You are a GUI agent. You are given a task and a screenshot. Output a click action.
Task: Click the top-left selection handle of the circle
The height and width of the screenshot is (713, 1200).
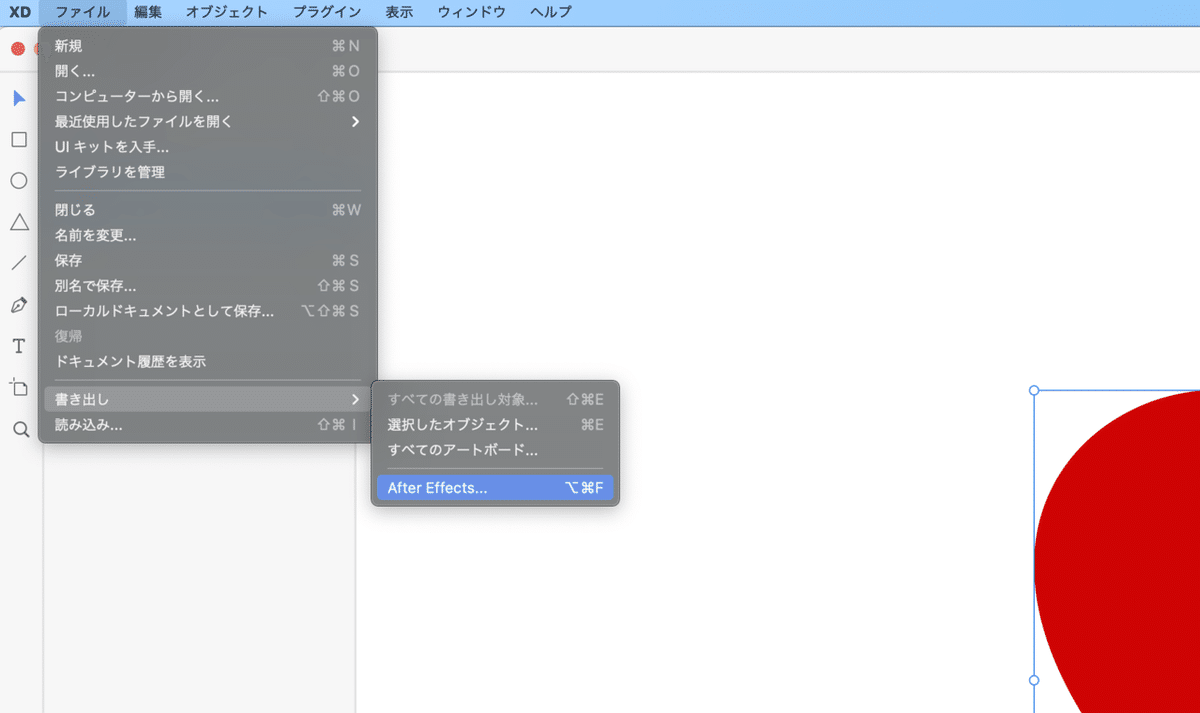click(1034, 390)
